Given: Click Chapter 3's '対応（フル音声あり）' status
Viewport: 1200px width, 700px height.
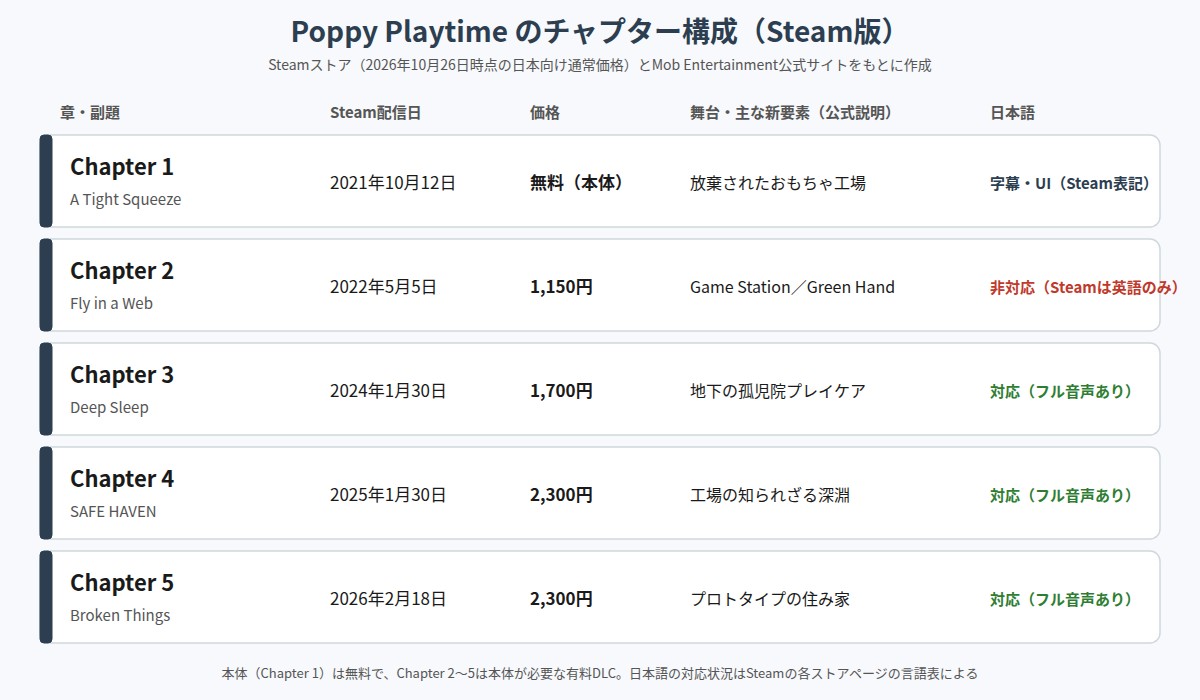Looking at the screenshot, I should point(1062,392).
